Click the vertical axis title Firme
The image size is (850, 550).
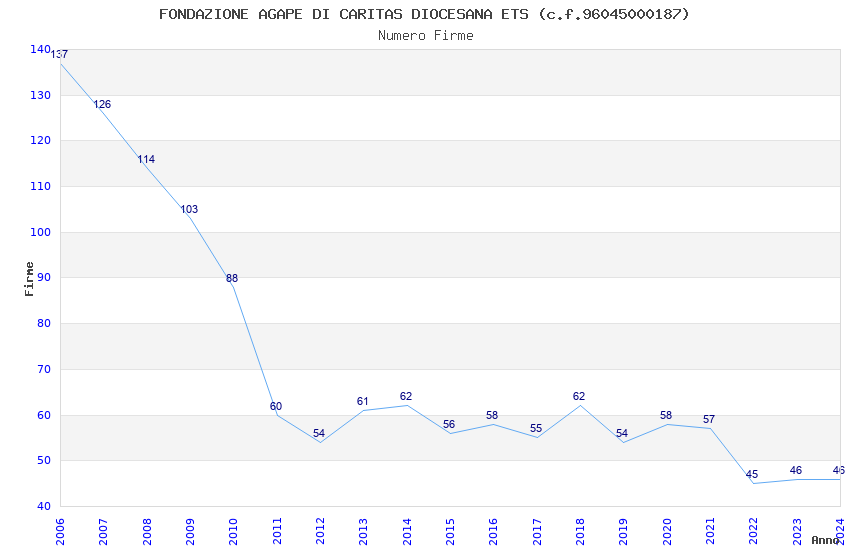pyautogui.click(x=29, y=279)
